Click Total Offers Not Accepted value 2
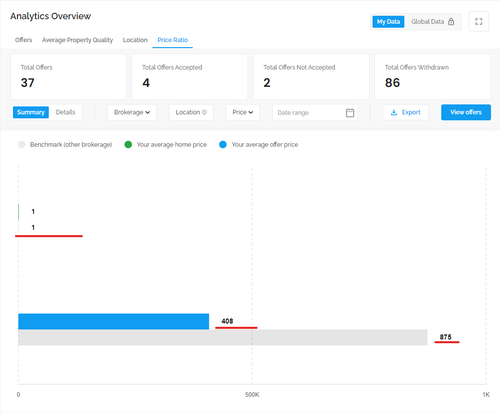 (x=267, y=83)
